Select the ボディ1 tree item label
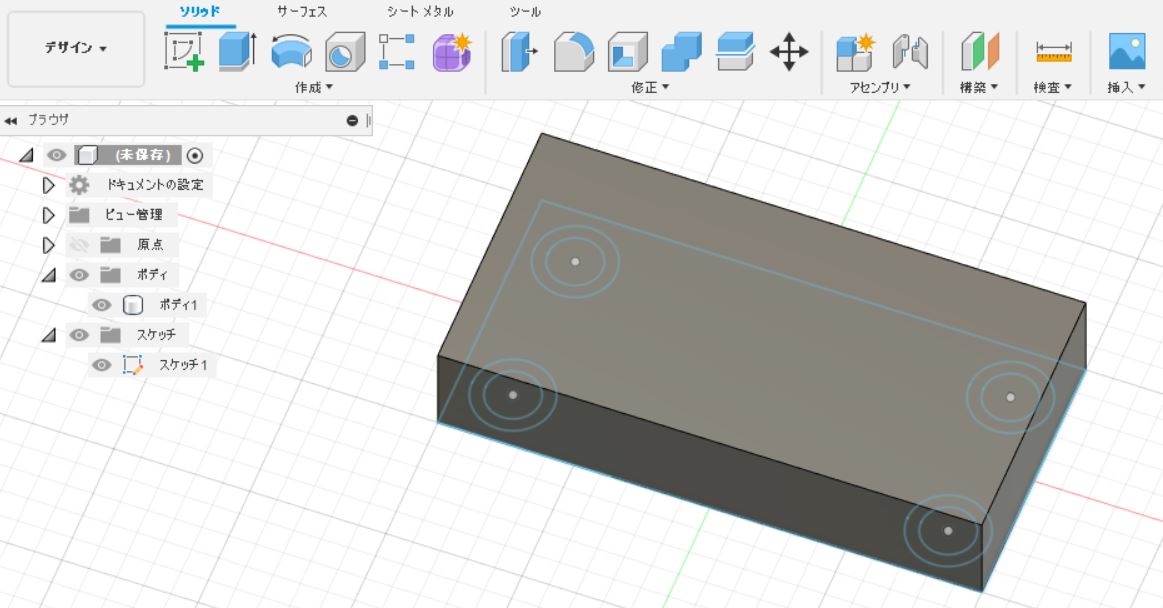The image size is (1163, 608). point(179,305)
